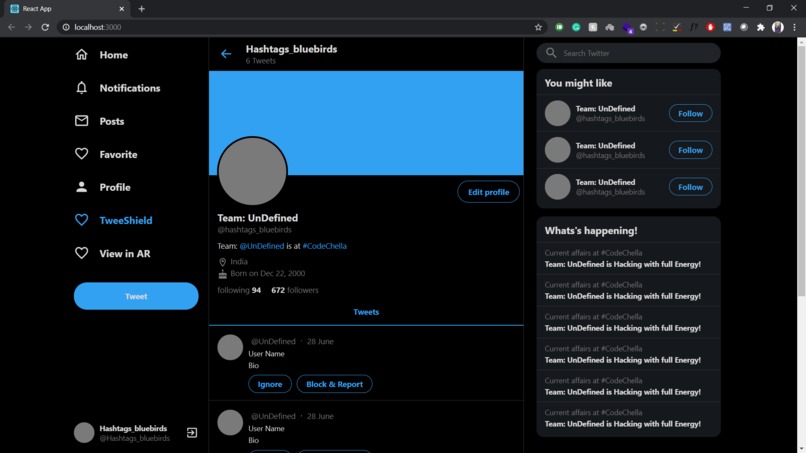Click the following 94 count
Image resolution: width=806 pixels, height=453 pixels.
[239, 290]
